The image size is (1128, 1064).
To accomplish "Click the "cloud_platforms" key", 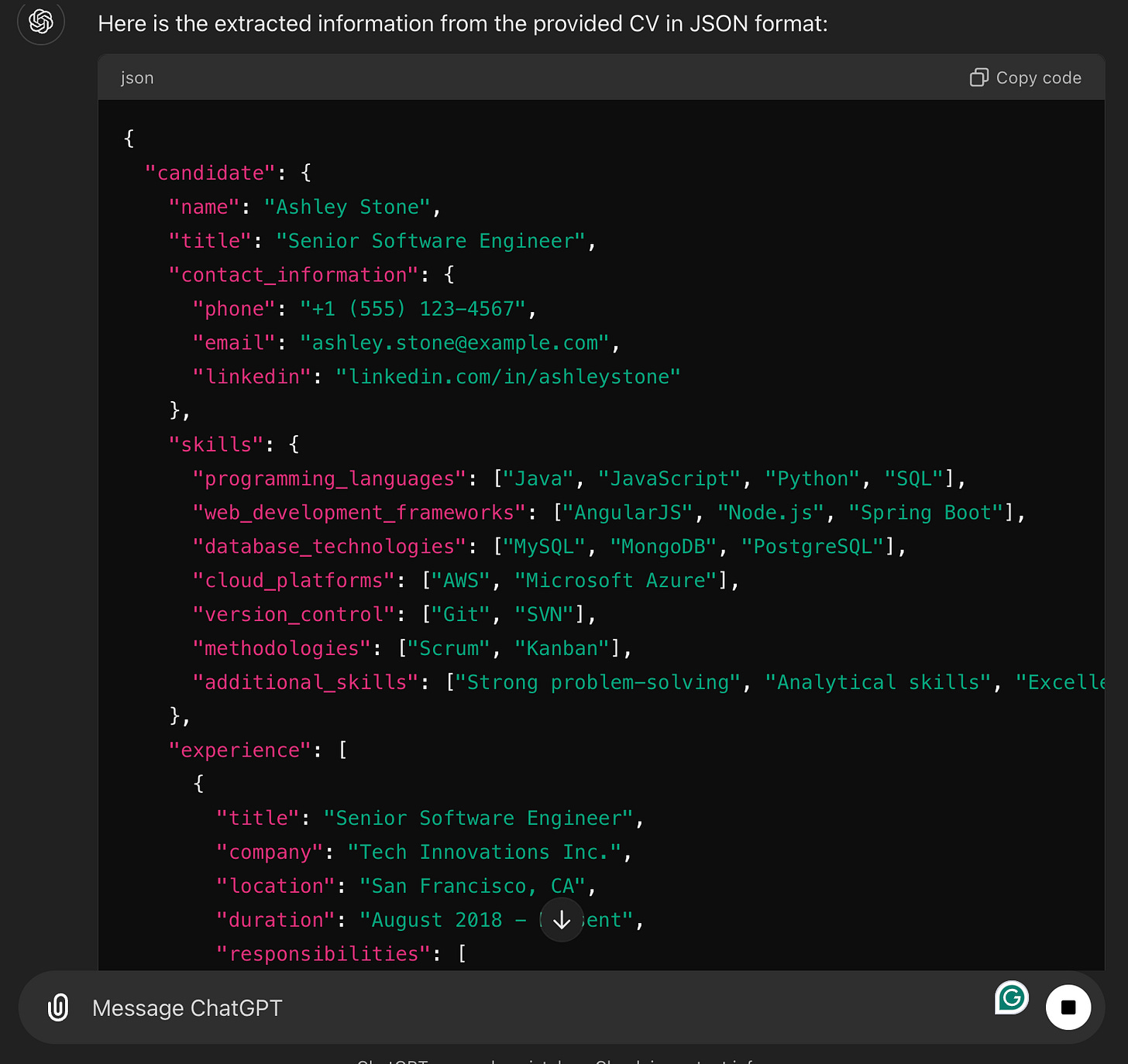I will 294,580.
